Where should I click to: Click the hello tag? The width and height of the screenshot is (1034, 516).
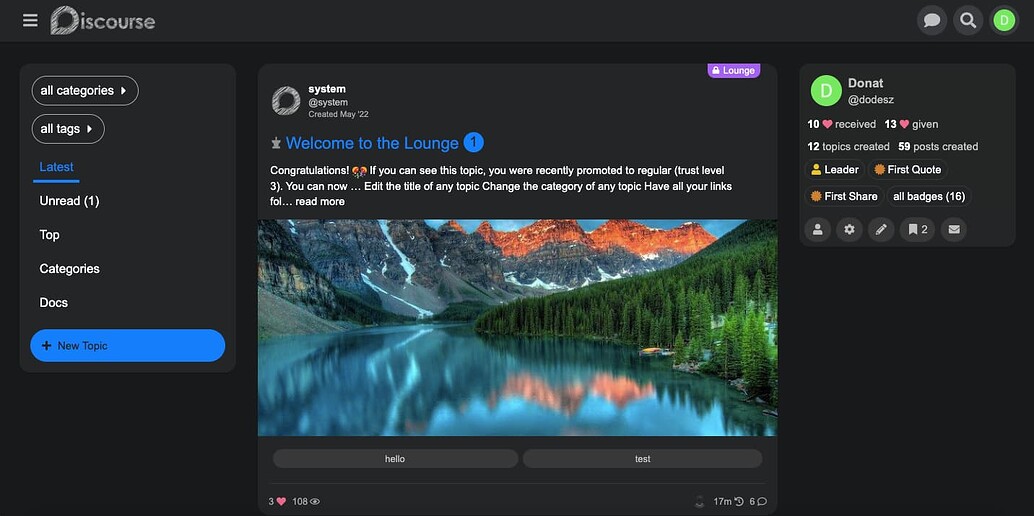[x=395, y=459]
